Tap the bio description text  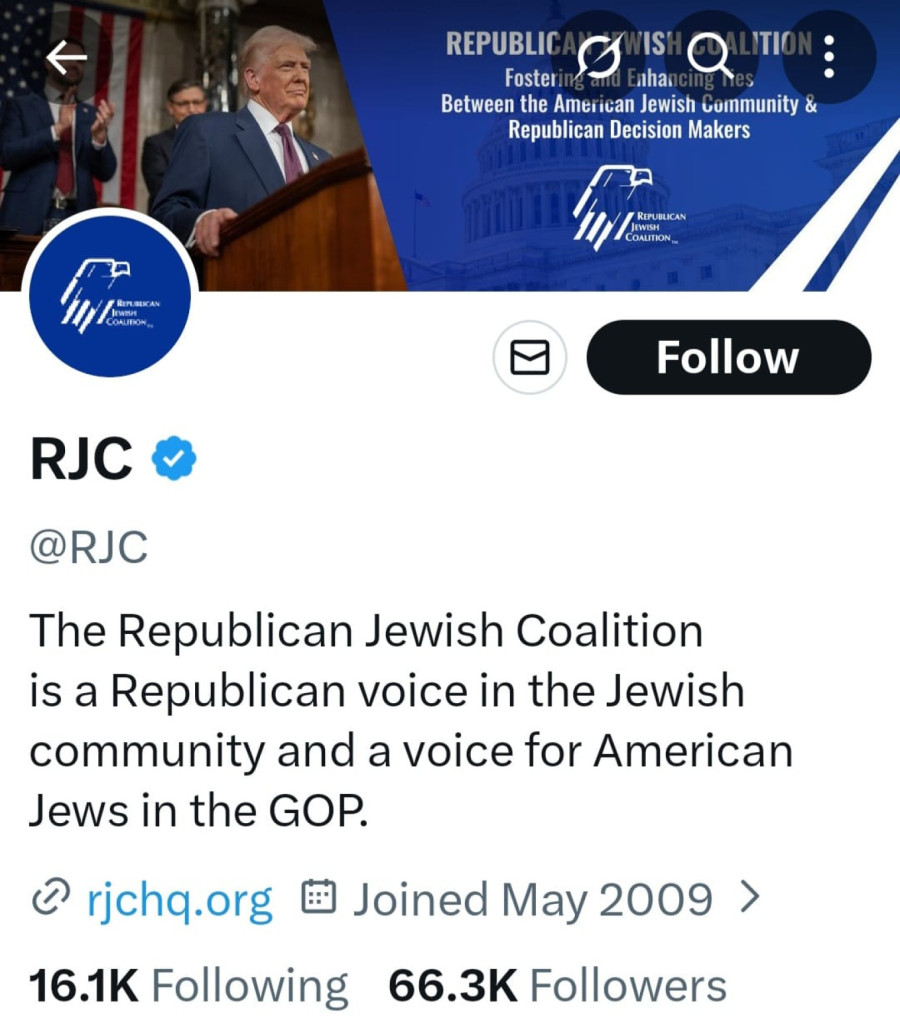coord(400,720)
